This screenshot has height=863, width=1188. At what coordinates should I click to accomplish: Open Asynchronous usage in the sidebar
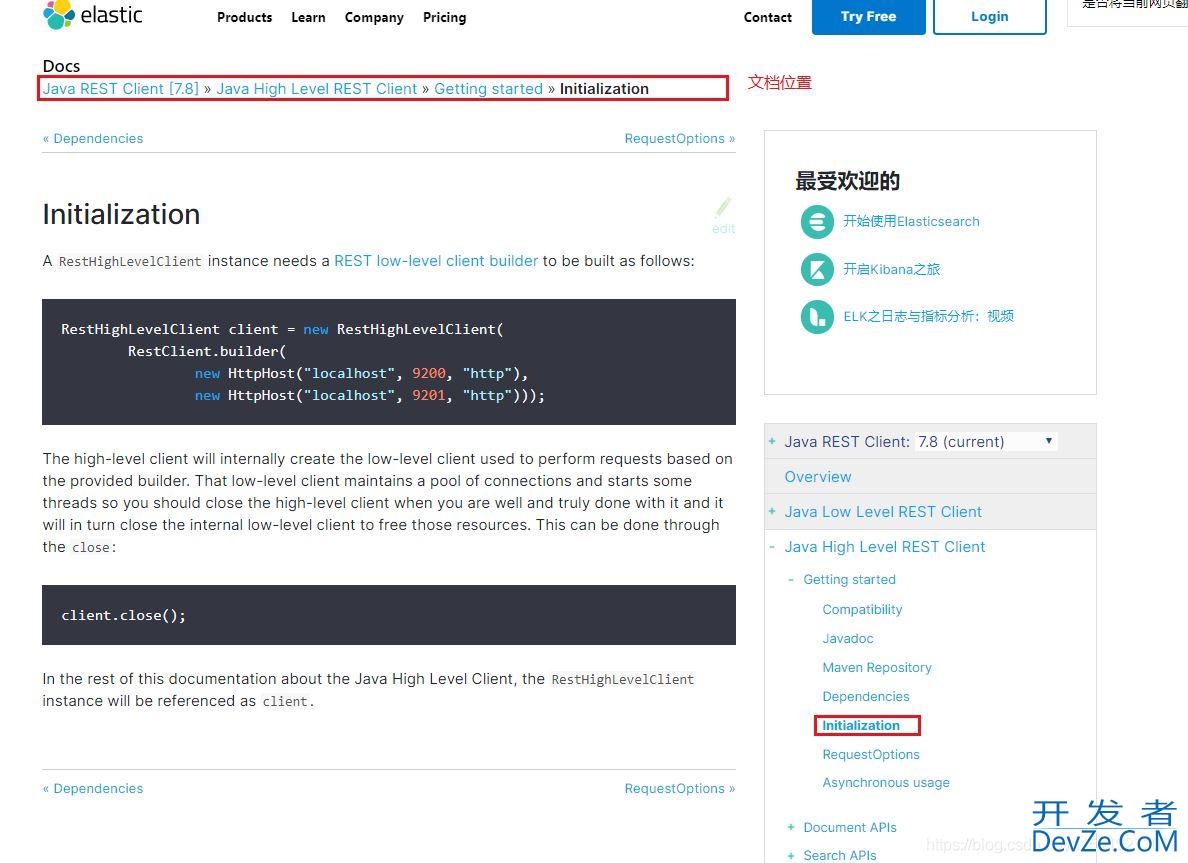pos(886,783)
